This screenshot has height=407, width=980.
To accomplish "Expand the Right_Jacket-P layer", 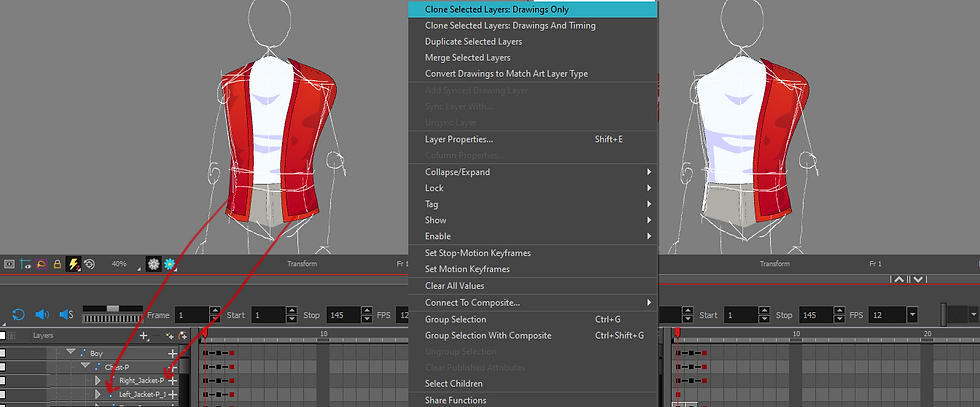I will (x=98, y=380).
